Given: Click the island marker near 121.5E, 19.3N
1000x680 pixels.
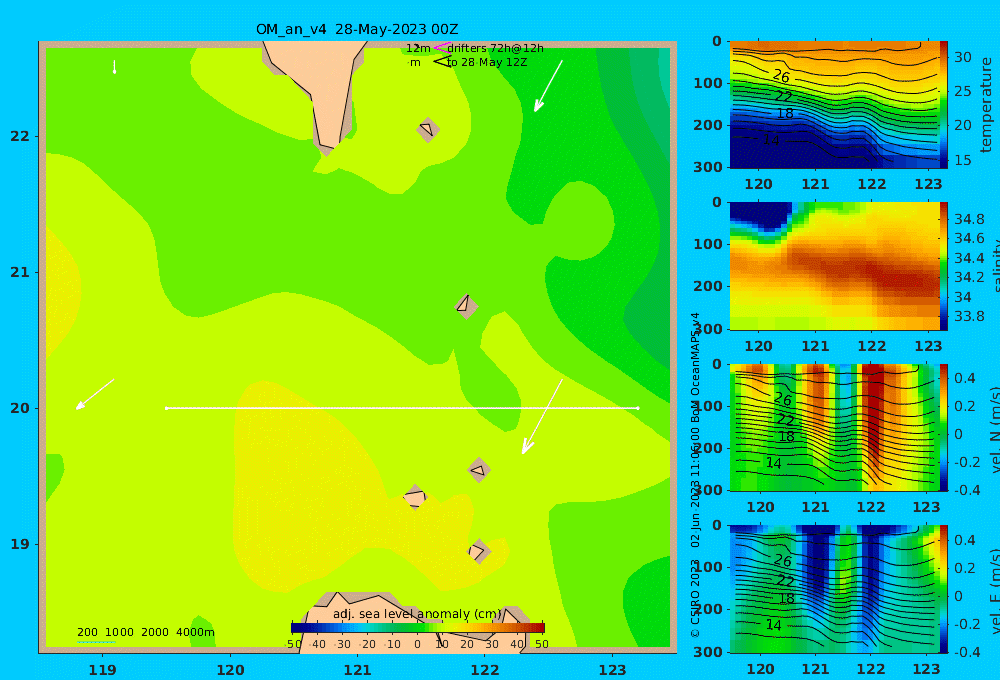Looking at the screenshot, I should tap(415, 497).
